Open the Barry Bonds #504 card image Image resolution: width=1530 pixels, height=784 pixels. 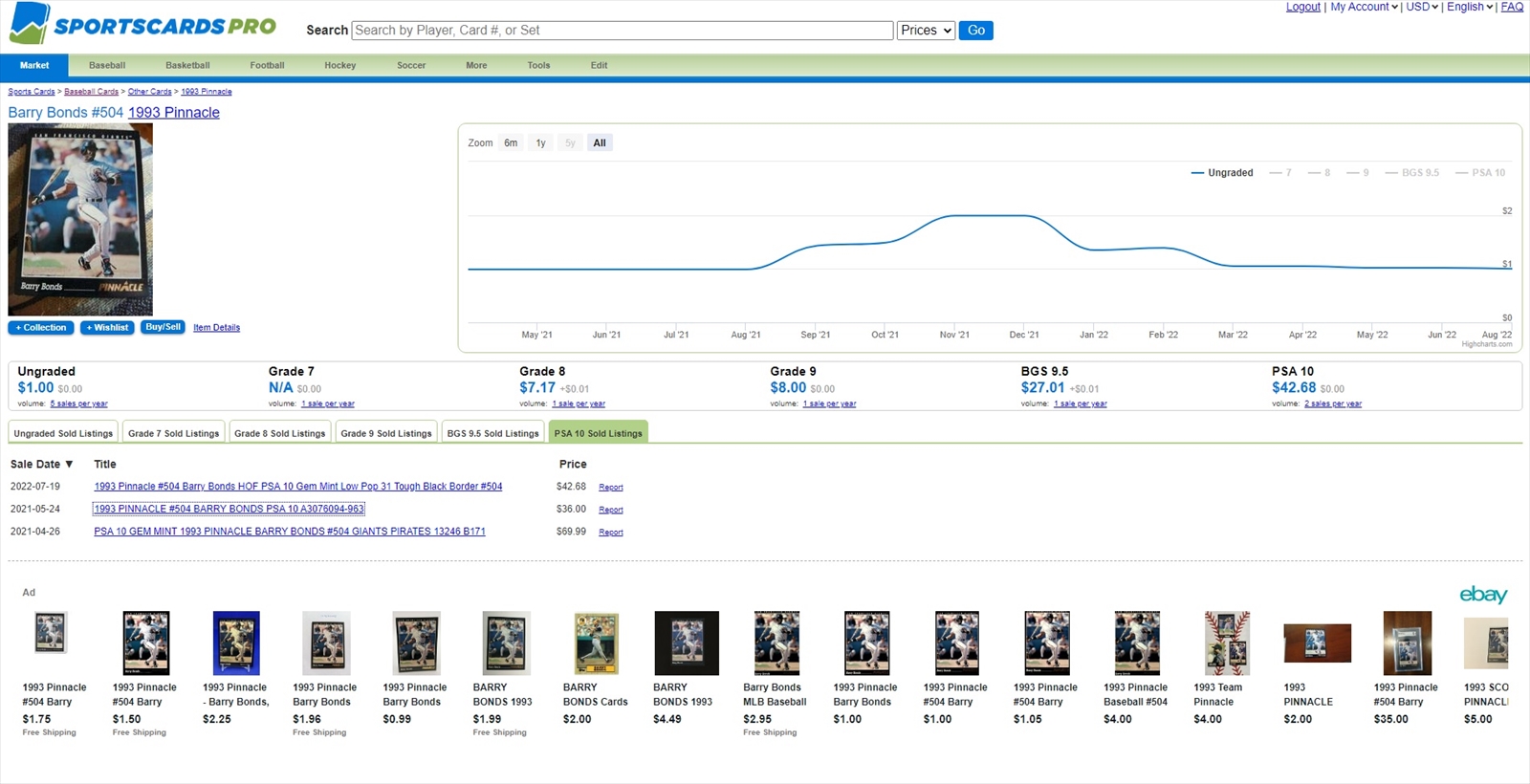80,220
